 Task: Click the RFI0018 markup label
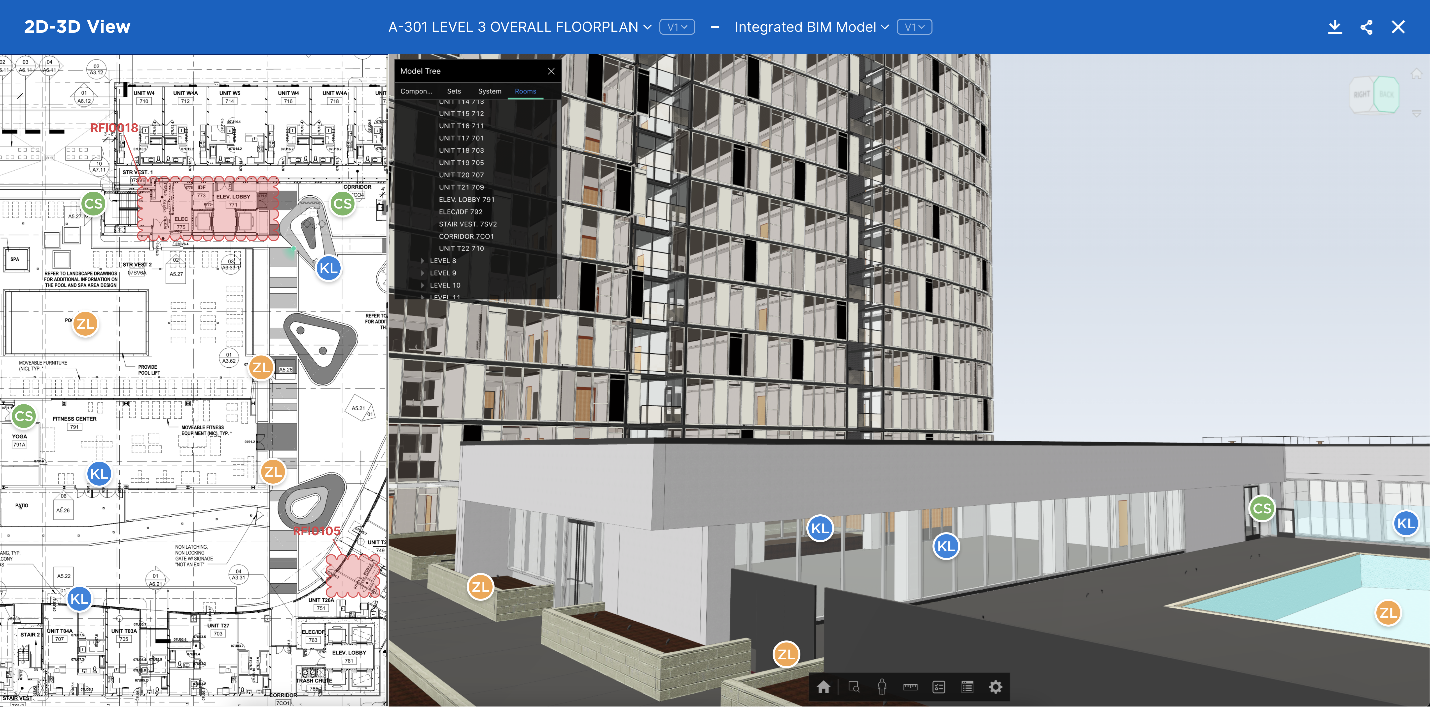click(x=113, y=128)
